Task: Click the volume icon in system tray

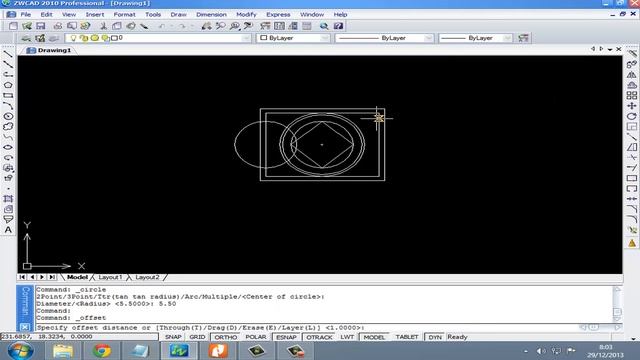Action: point(540,351)
